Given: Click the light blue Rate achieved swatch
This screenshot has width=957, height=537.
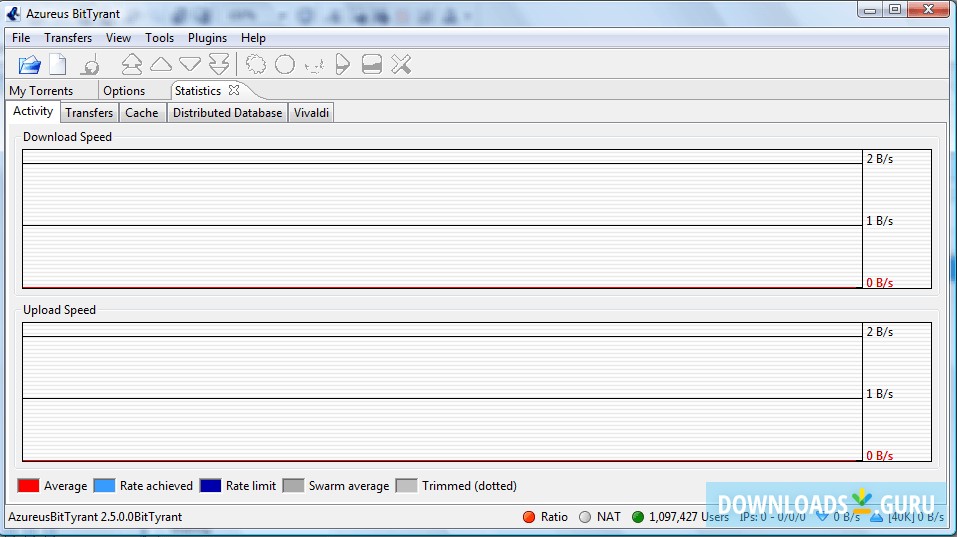Looking at the screenshot, I should pyautogui.click(x=104, y=486).
